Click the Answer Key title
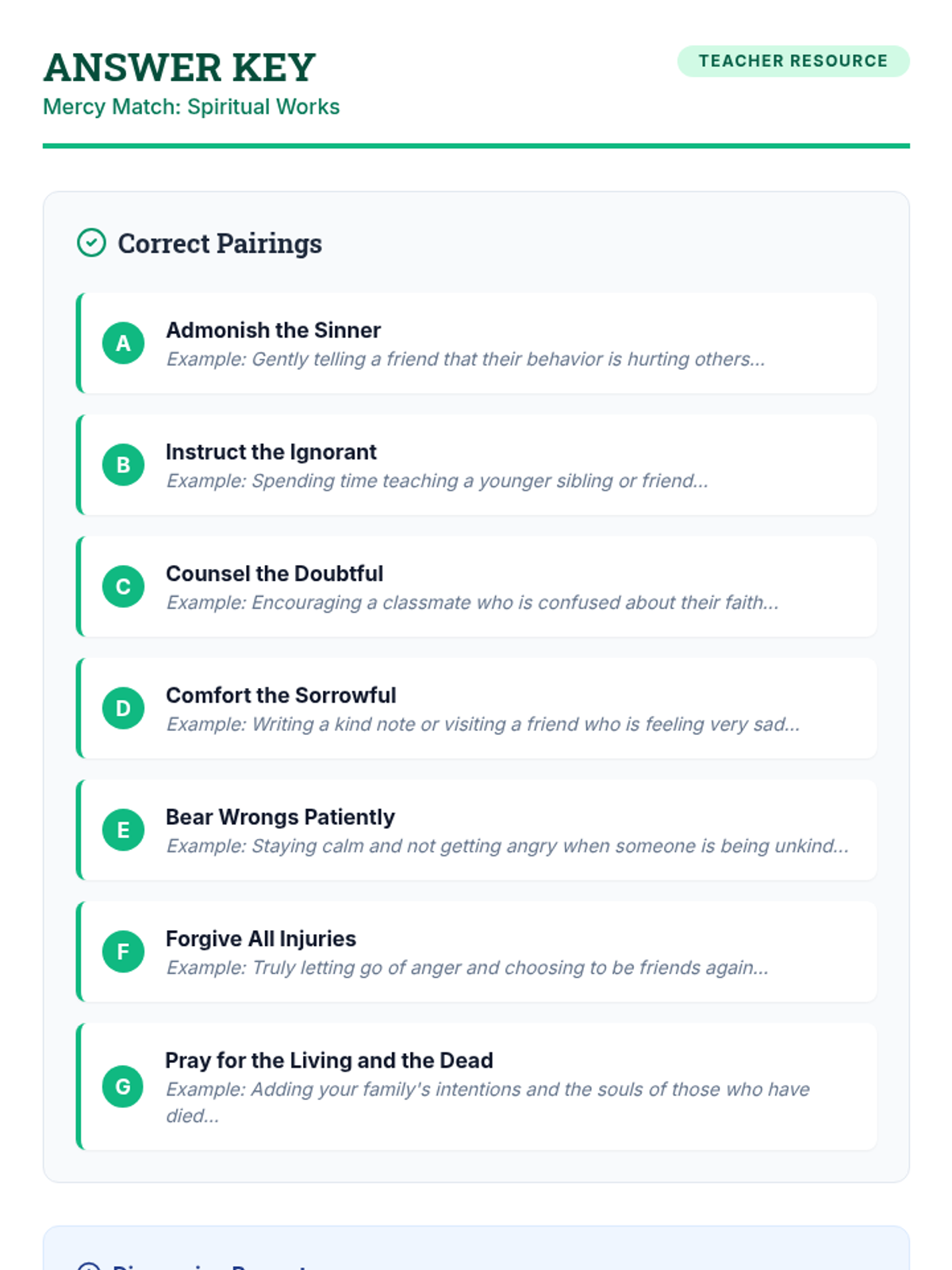 (x=179, y=67)
